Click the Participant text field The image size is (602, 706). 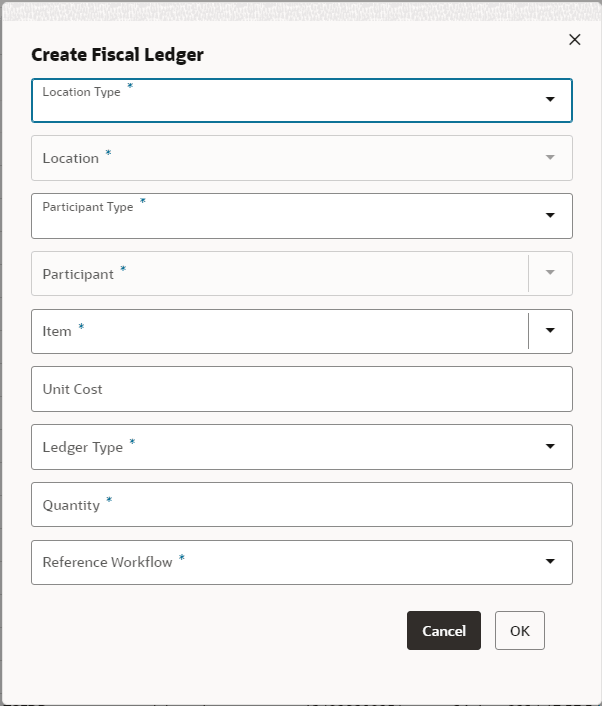280,273
